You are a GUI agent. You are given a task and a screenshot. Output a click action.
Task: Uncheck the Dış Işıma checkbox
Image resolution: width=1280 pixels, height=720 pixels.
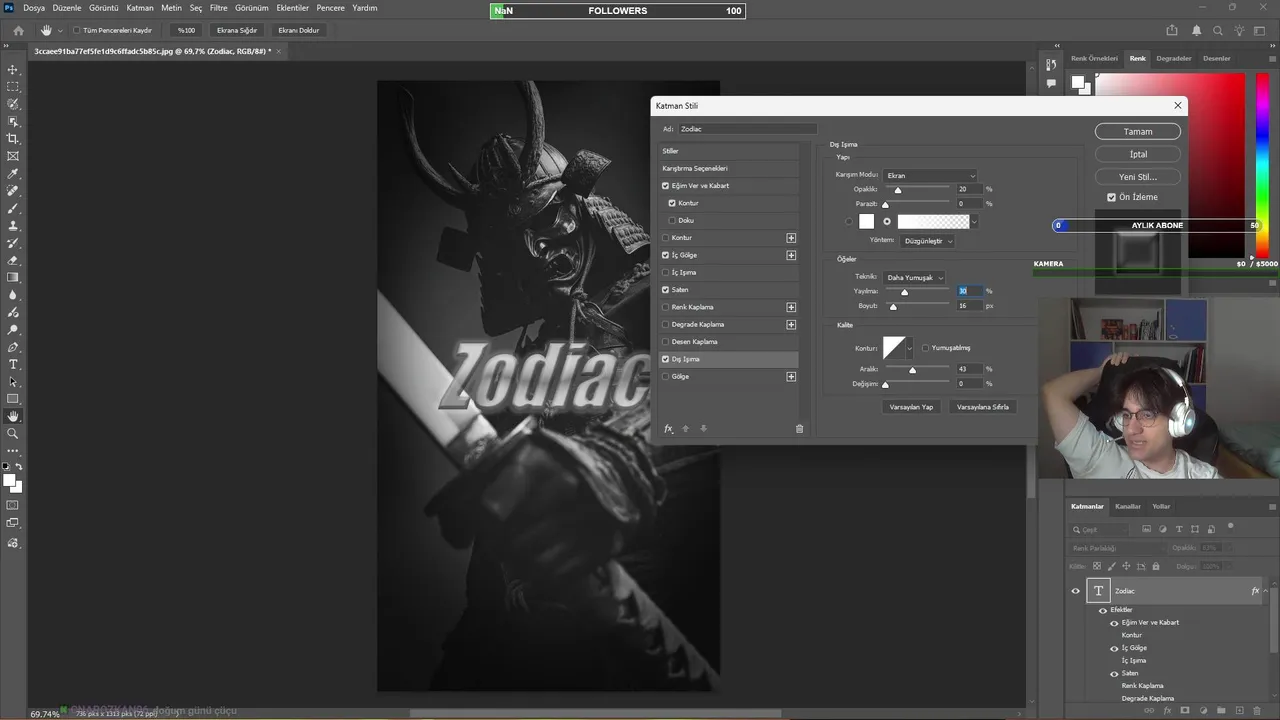(x=666, y=359)
